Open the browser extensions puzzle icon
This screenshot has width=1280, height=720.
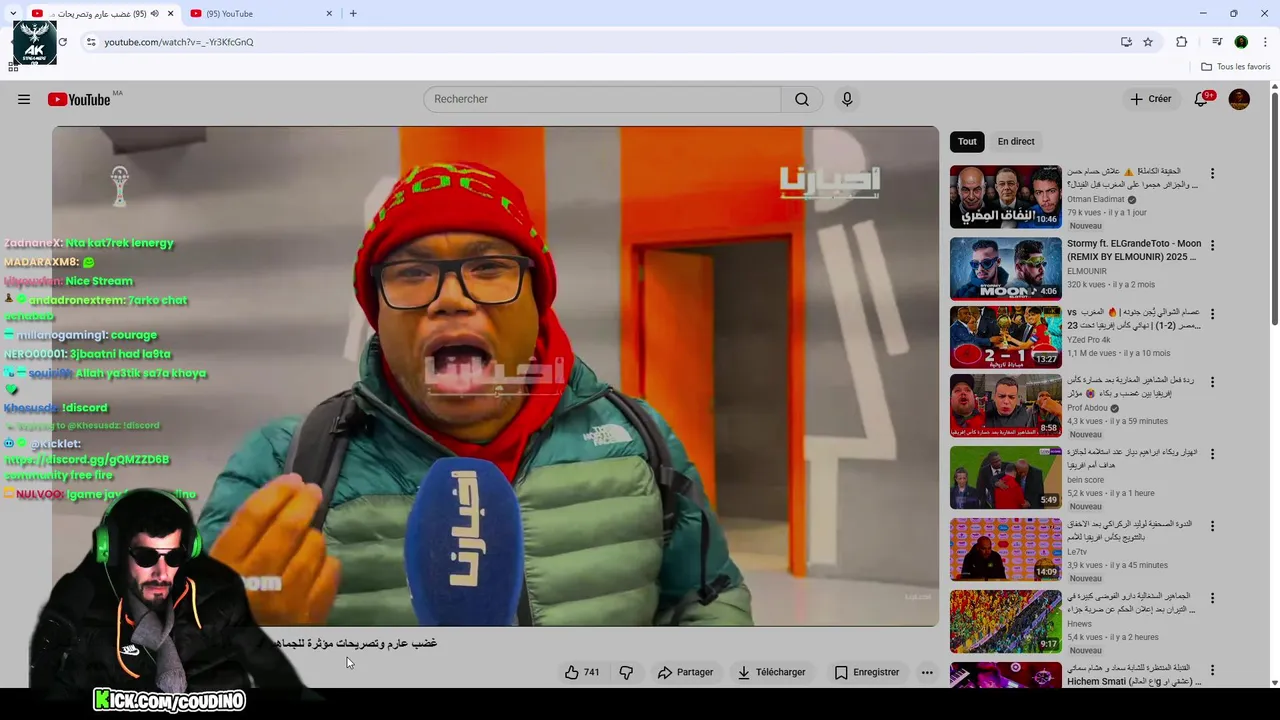(x=1182, y=42)
